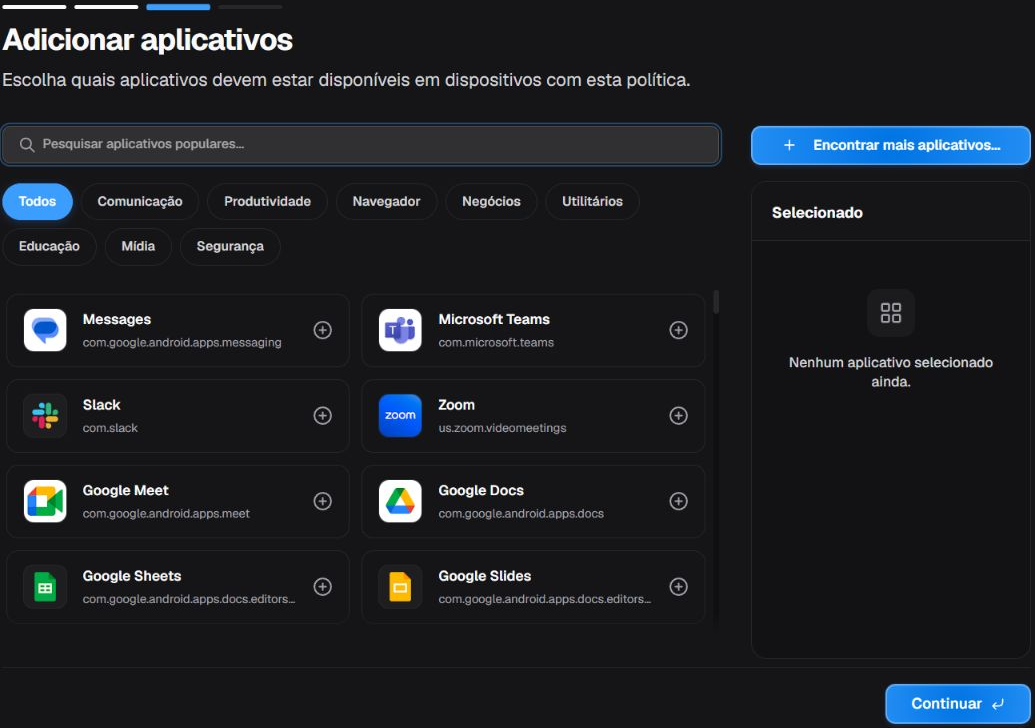Click the Google Meet app icon
Screen dimensions: 1035x728
tap(45, 501)
